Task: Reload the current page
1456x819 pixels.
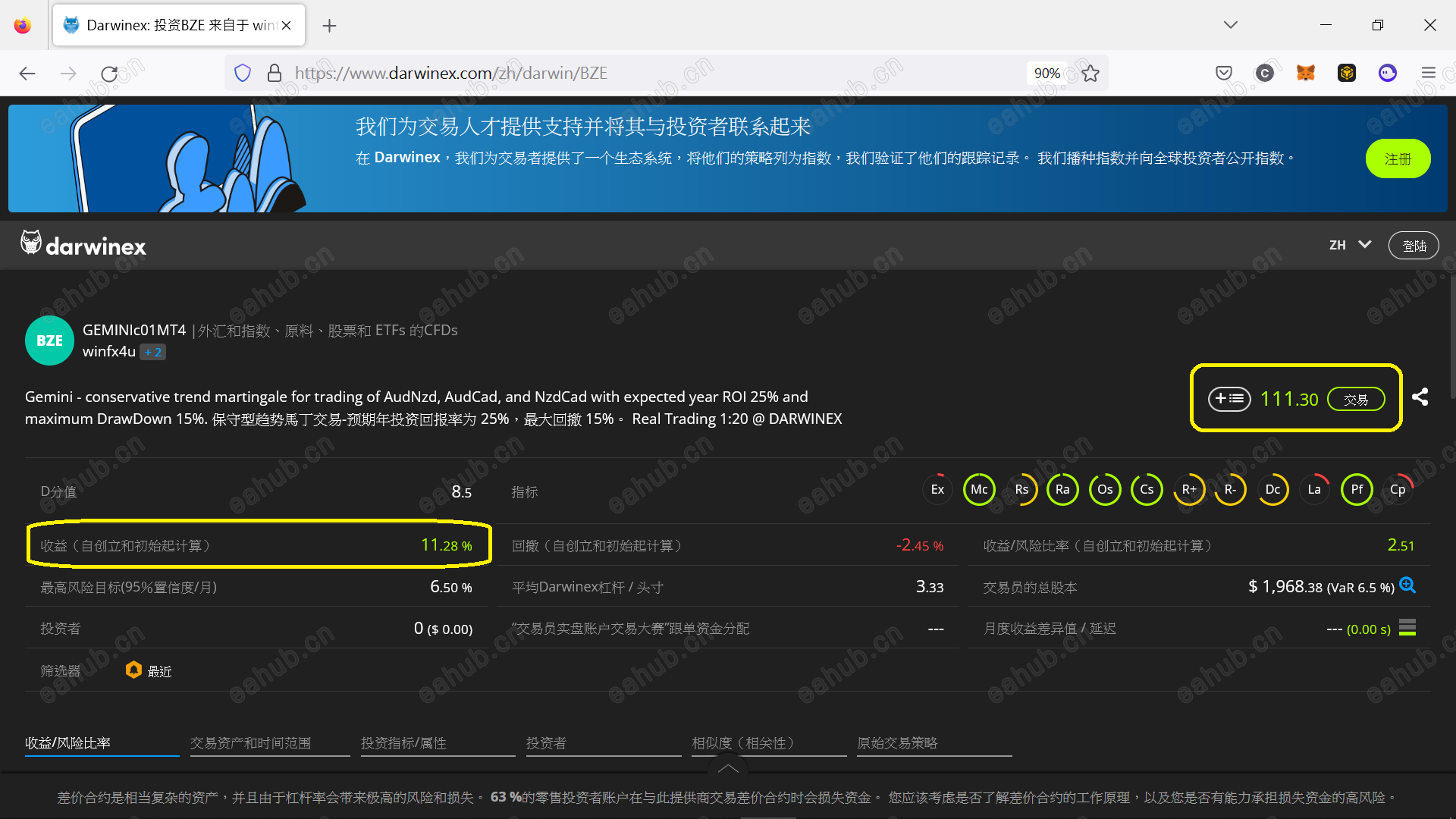Action: [109, 74]
